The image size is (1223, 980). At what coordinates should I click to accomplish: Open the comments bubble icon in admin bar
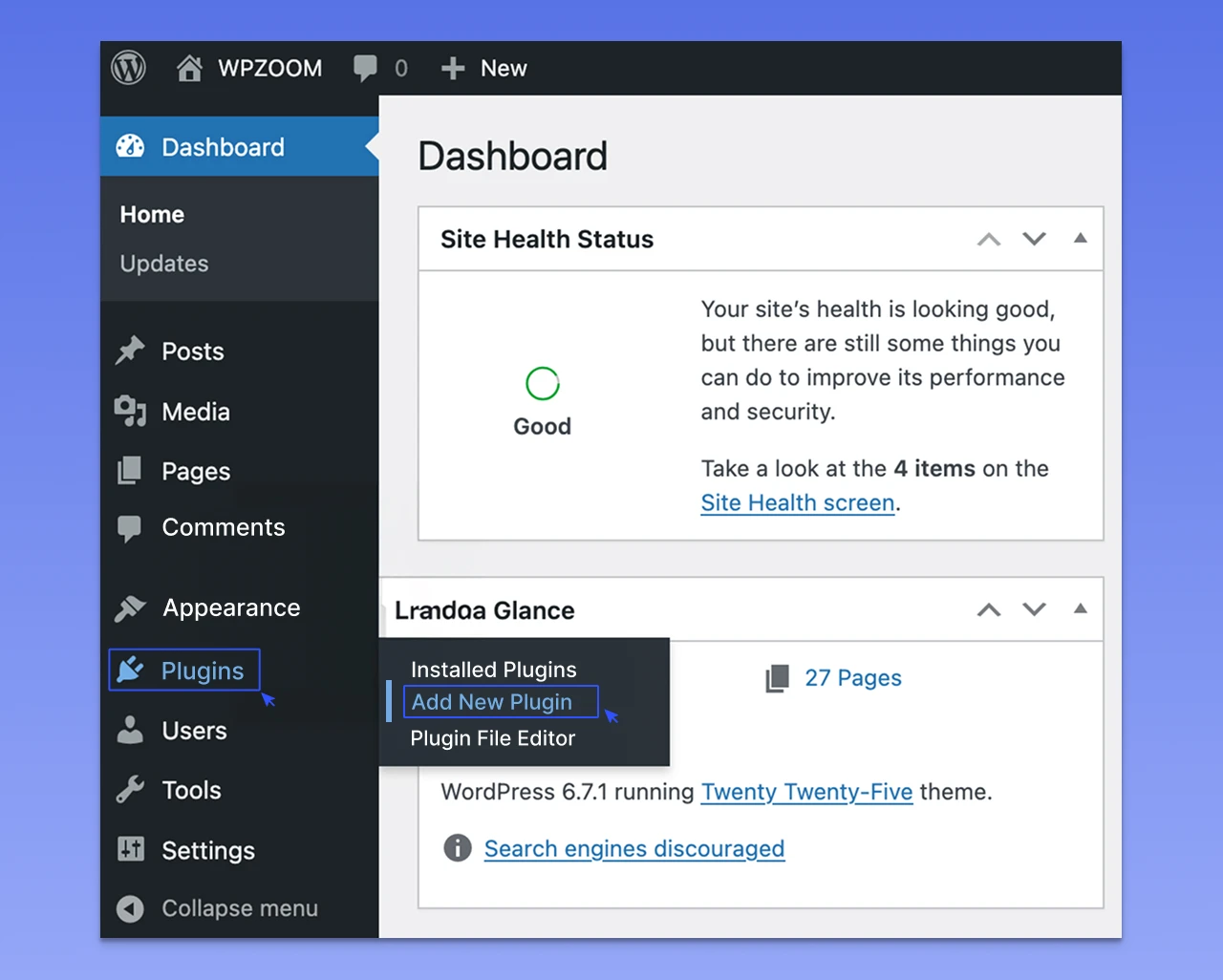[x=365, y=69]
